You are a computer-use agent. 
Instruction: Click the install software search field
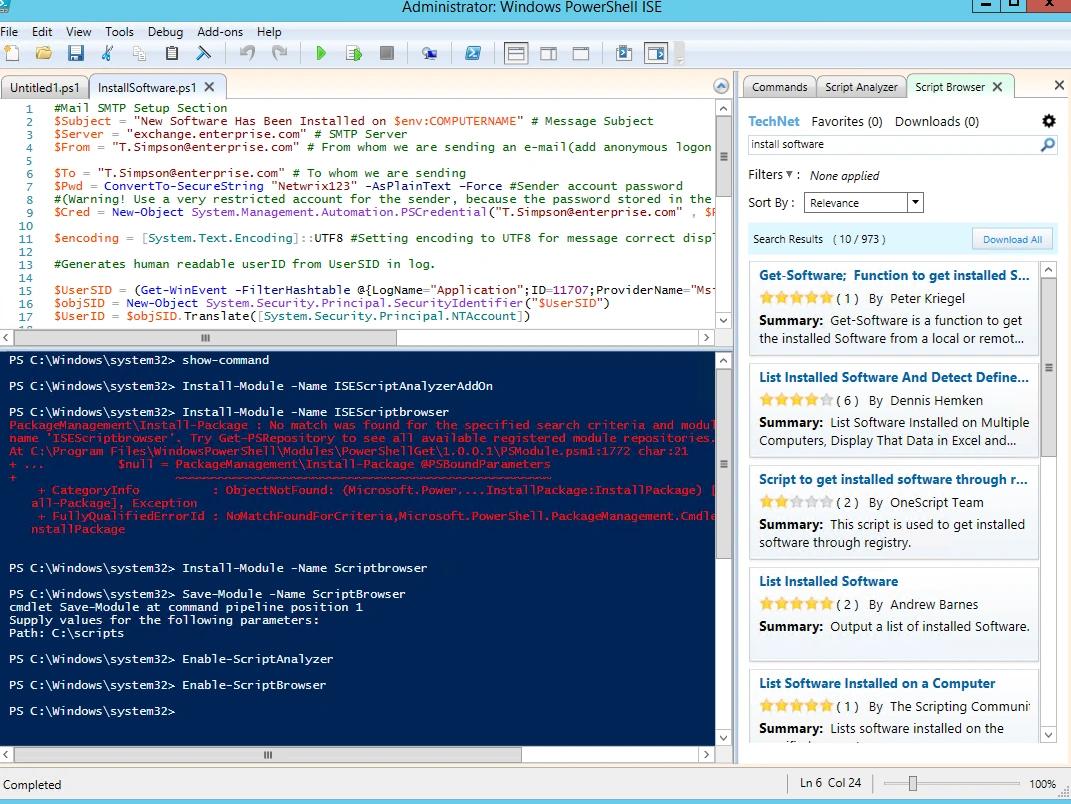tap(890, 145)
